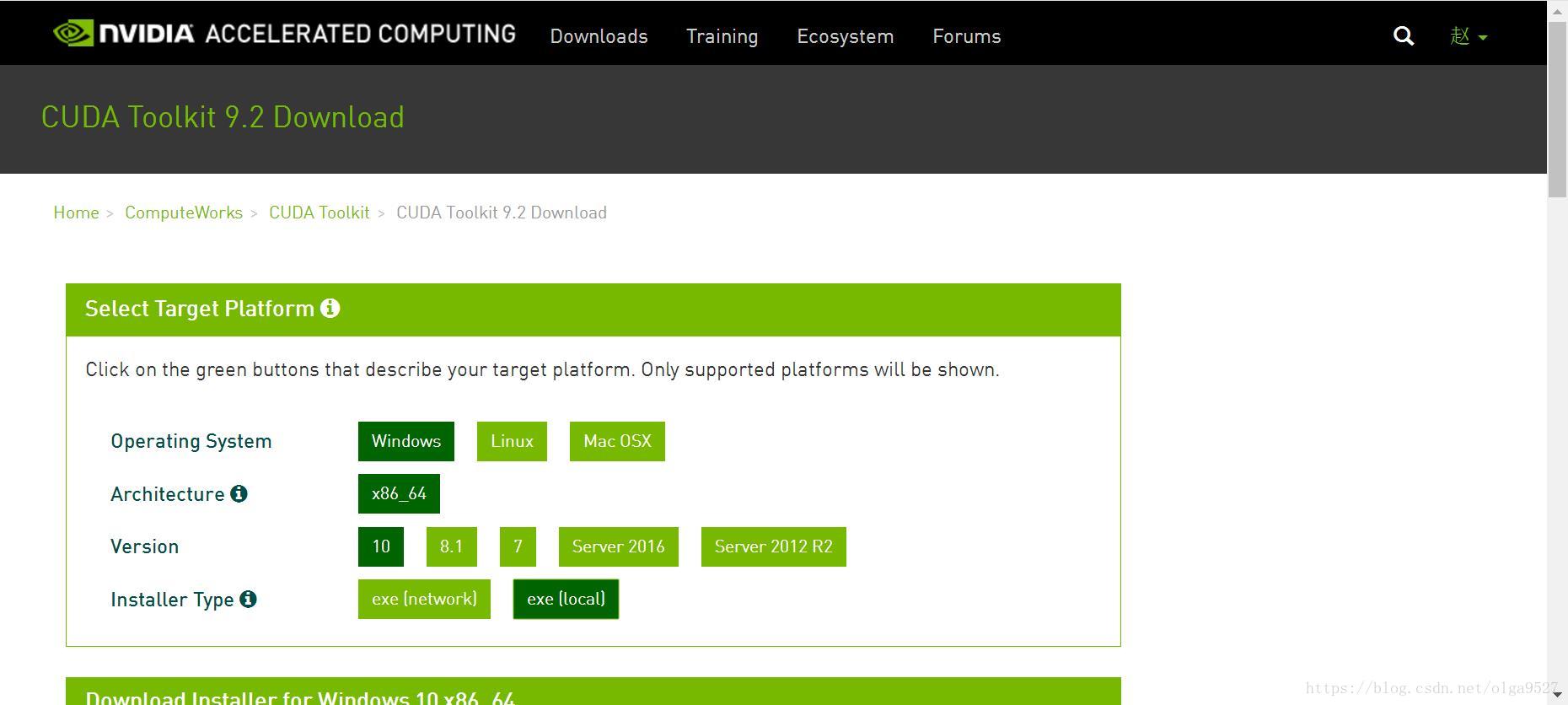Screen dimensions: 1568x705
Task: Click scrollbar down arrow
Action: tap(1558, 696)
